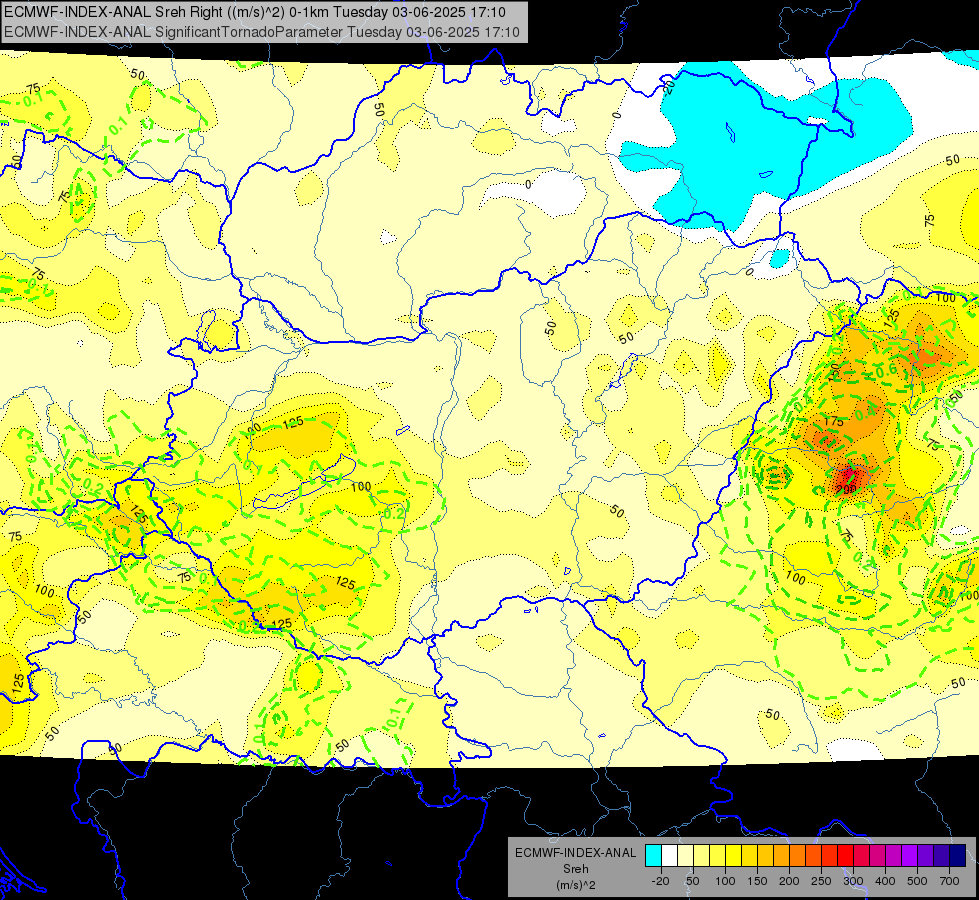The height and width of the screenshot is (900, 979).
Task: Click the title line 'Sreh Right ((m/s)^2) 0-1km'
Action: (x=254, y=12)
